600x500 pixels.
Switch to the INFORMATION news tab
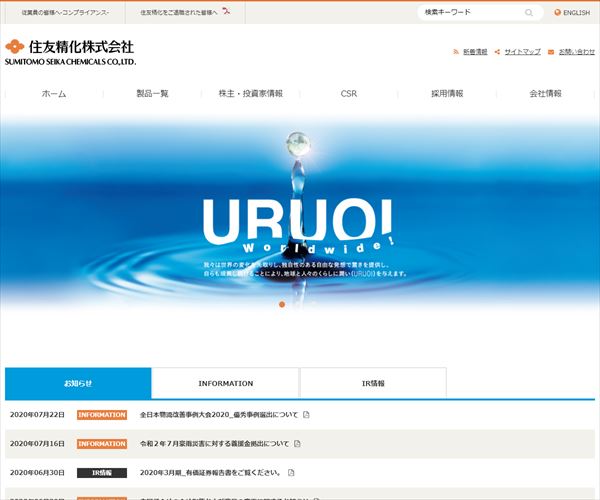[x=225, y=383]
